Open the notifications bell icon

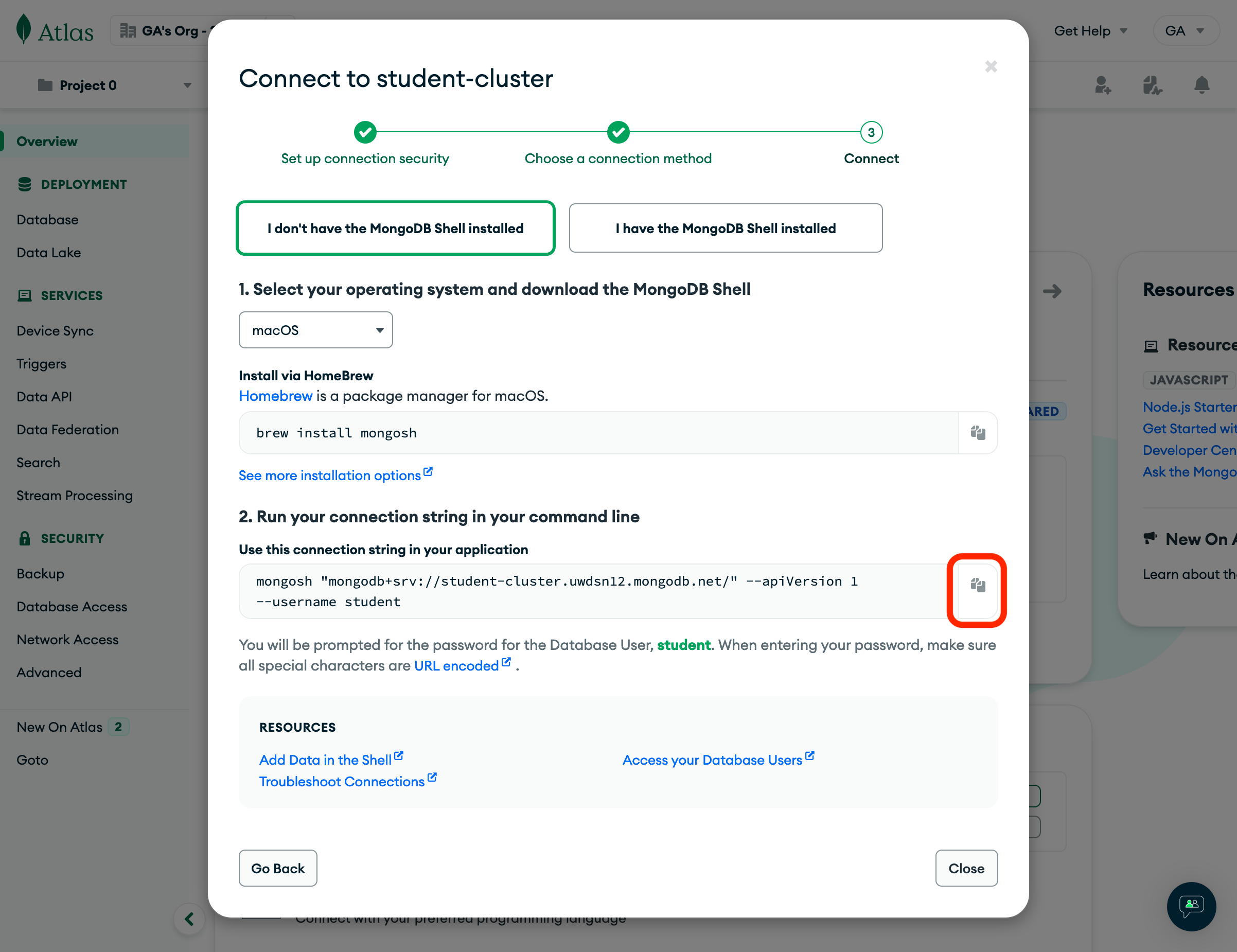coord(1201,85)
